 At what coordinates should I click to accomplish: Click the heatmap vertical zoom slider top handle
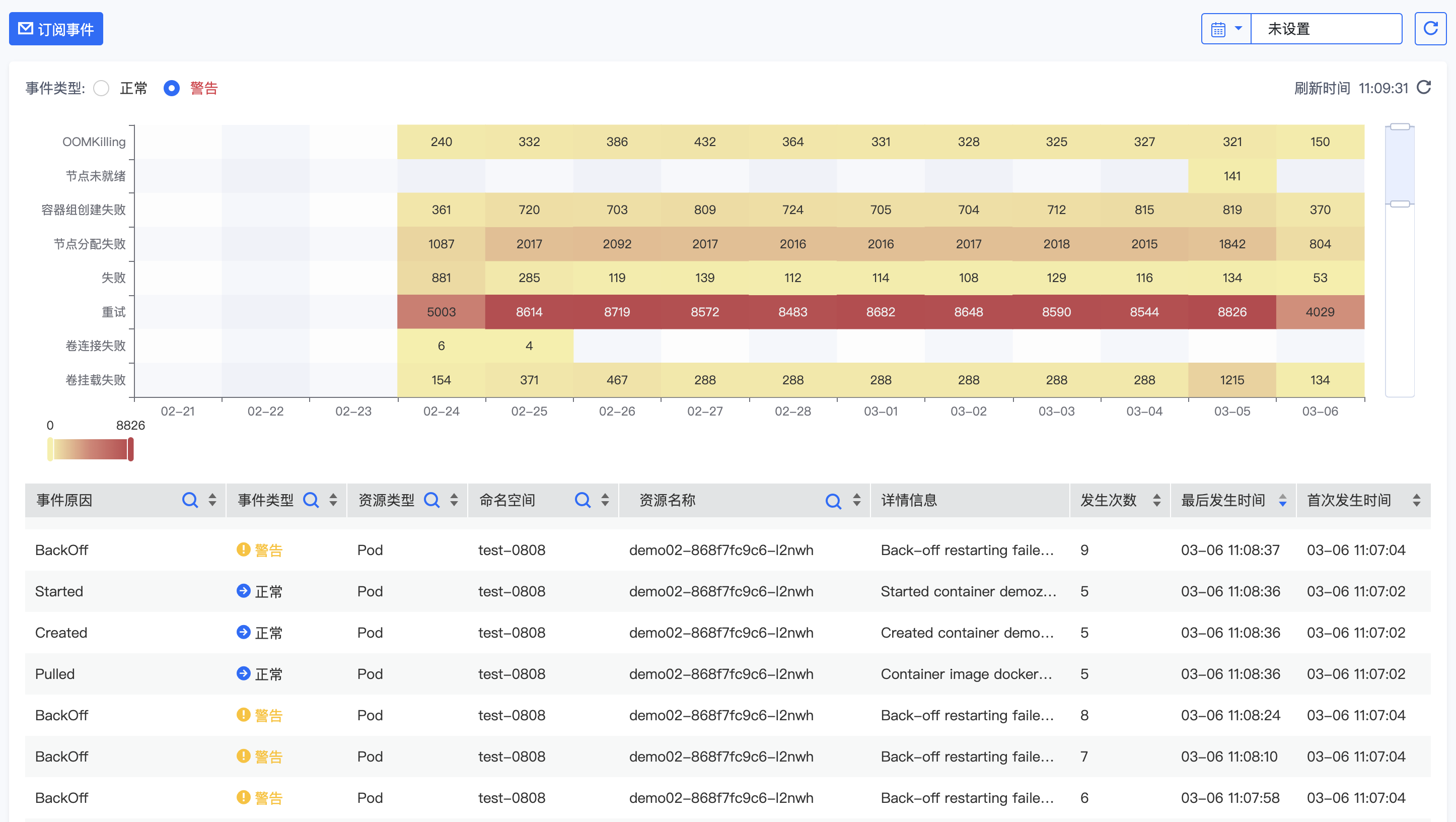[1400, 126]
